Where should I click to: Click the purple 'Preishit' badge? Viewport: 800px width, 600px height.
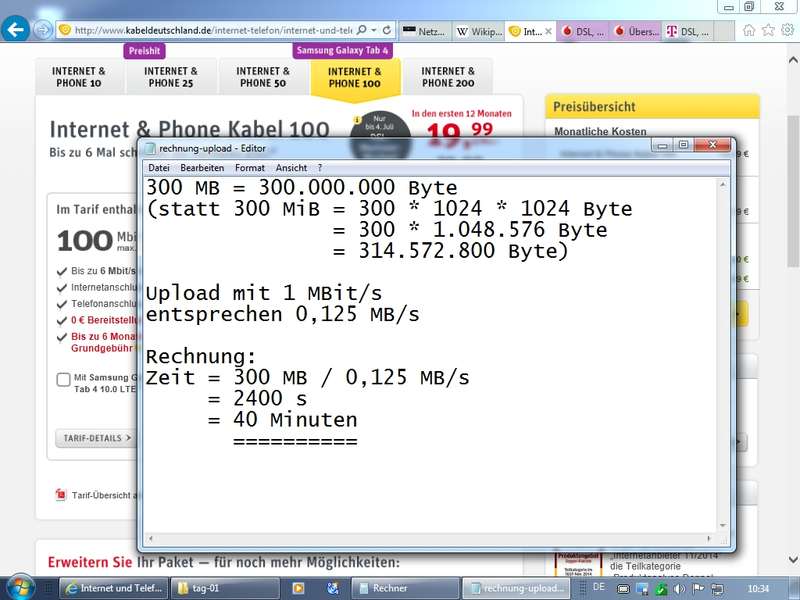pyautogui.click(x=144, y=51)
